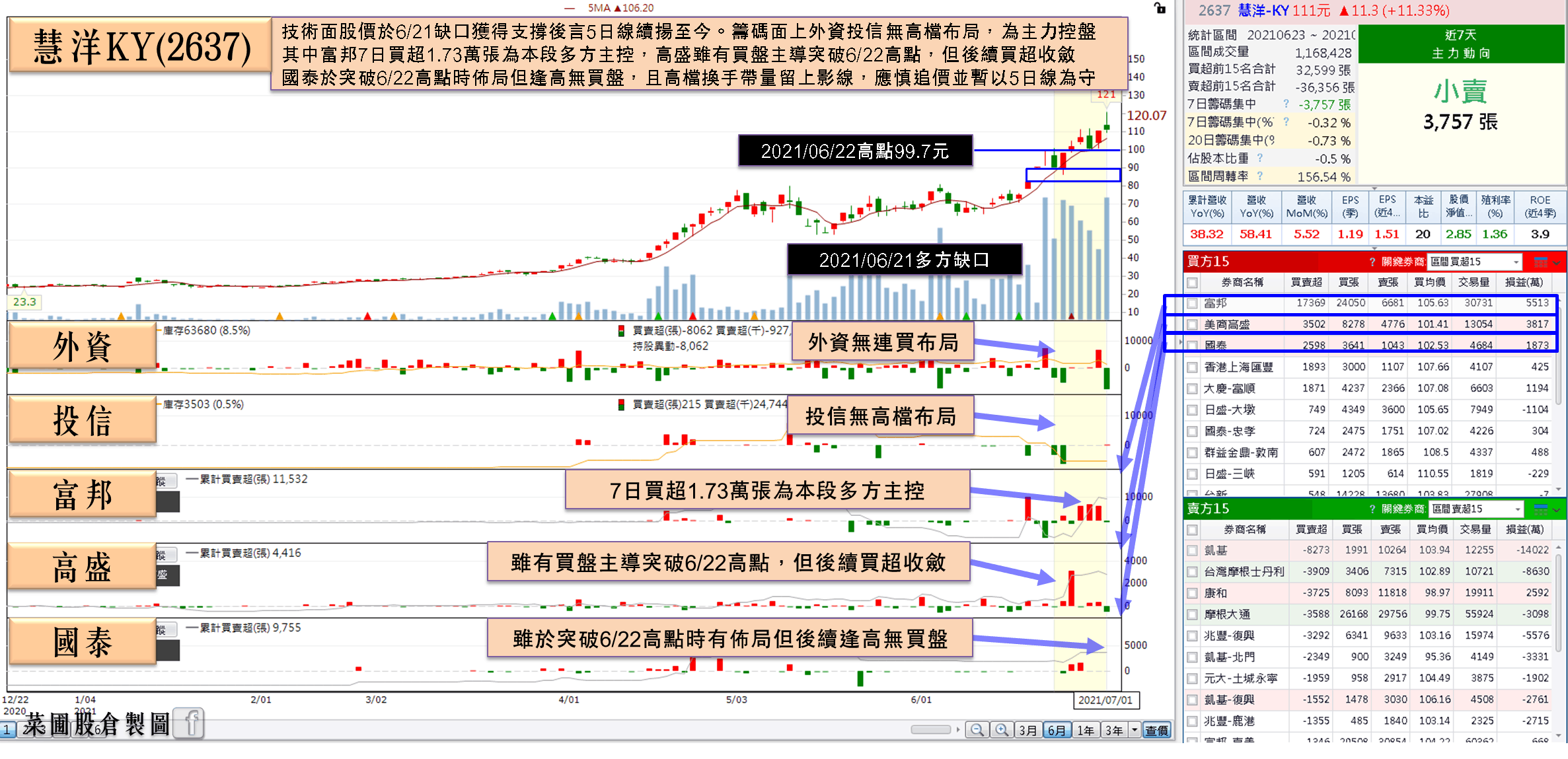Viewport: 1568px width, 759px height.
Task: Sort by the 券商名稱 column in the 賣方15 table
Action: pos(1244,530)
